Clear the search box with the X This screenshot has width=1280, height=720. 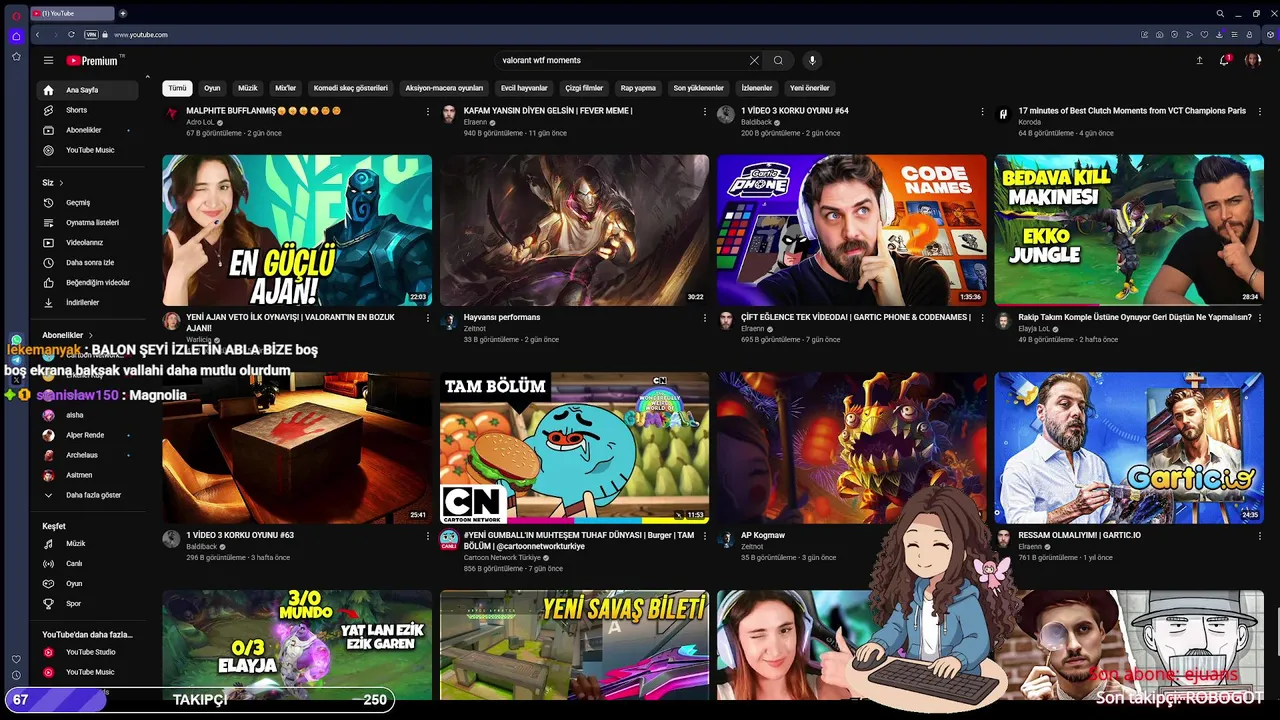754,60
